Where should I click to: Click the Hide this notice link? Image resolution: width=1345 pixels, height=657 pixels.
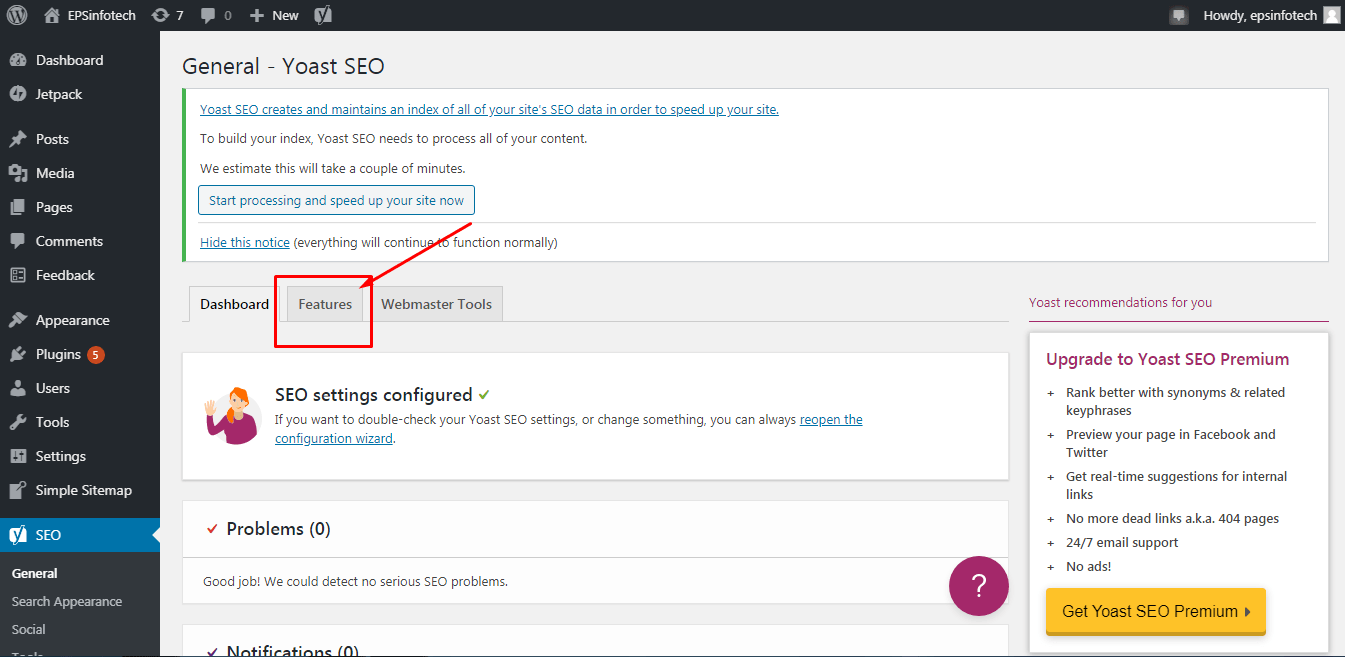[245, 242]
